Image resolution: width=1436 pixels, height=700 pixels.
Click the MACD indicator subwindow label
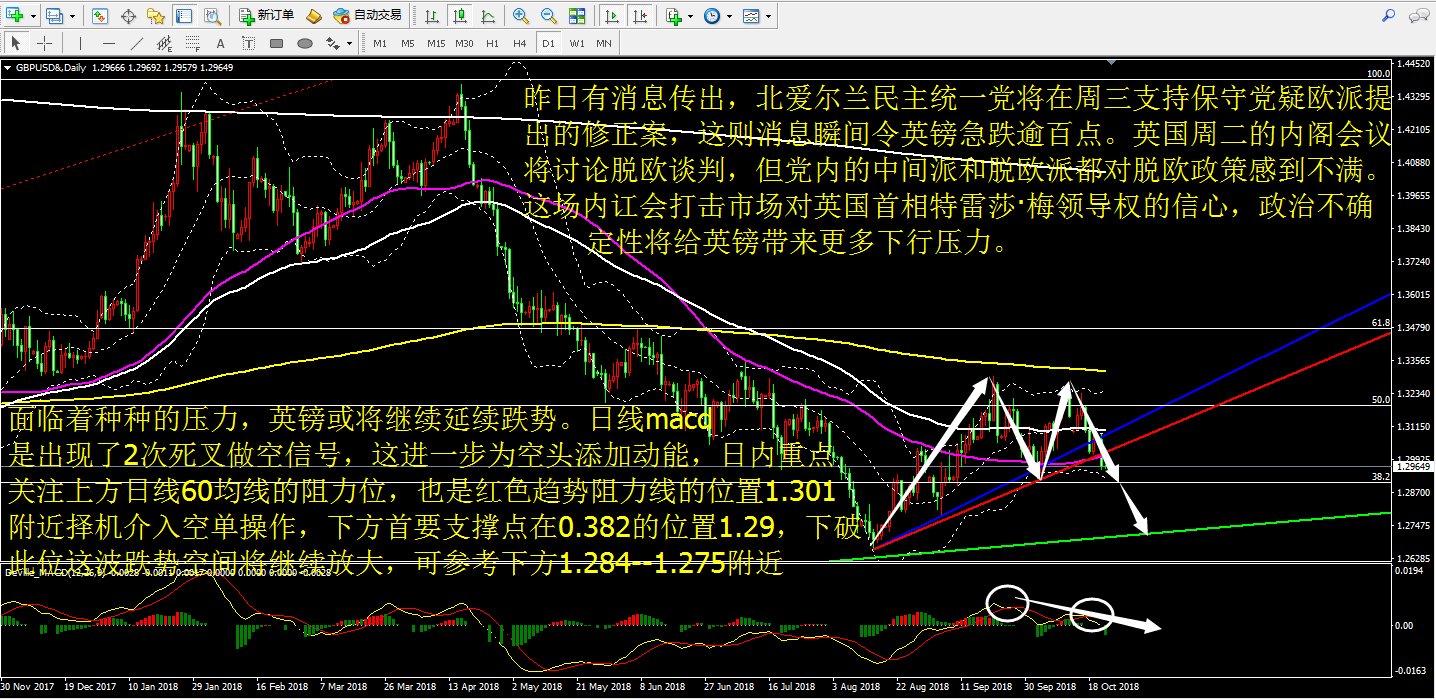pyautogui.click(x=60, y=572)
